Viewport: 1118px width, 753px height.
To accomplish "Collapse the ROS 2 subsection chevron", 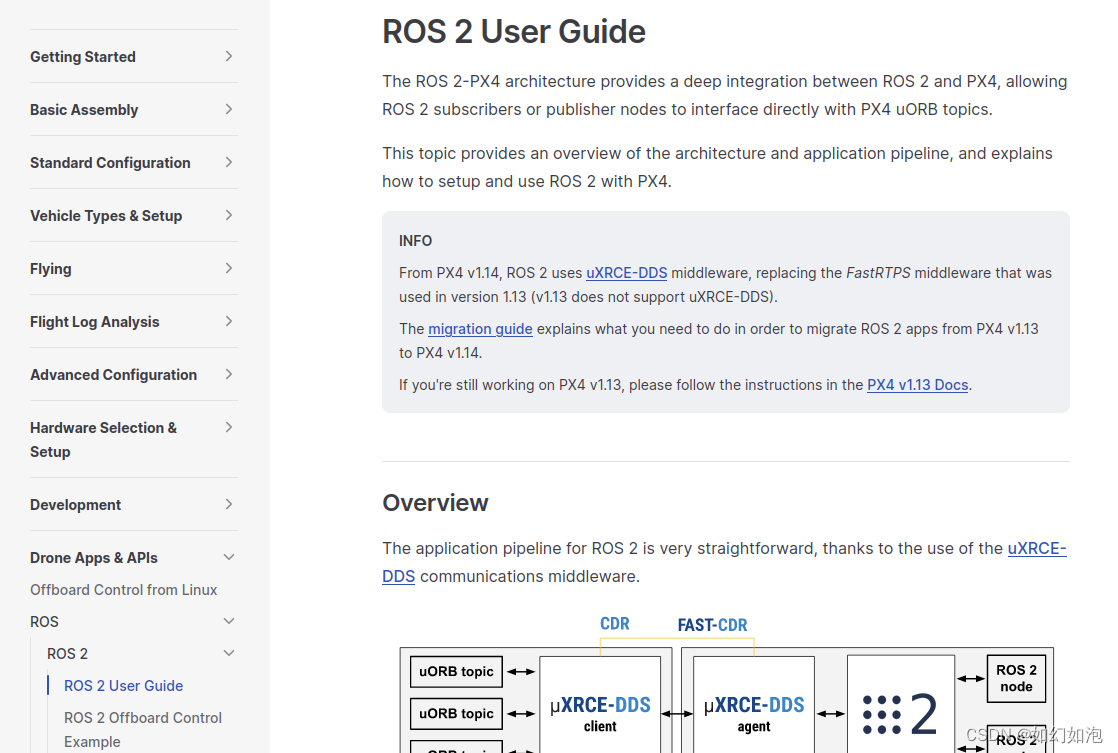I will tap(229, 653).
